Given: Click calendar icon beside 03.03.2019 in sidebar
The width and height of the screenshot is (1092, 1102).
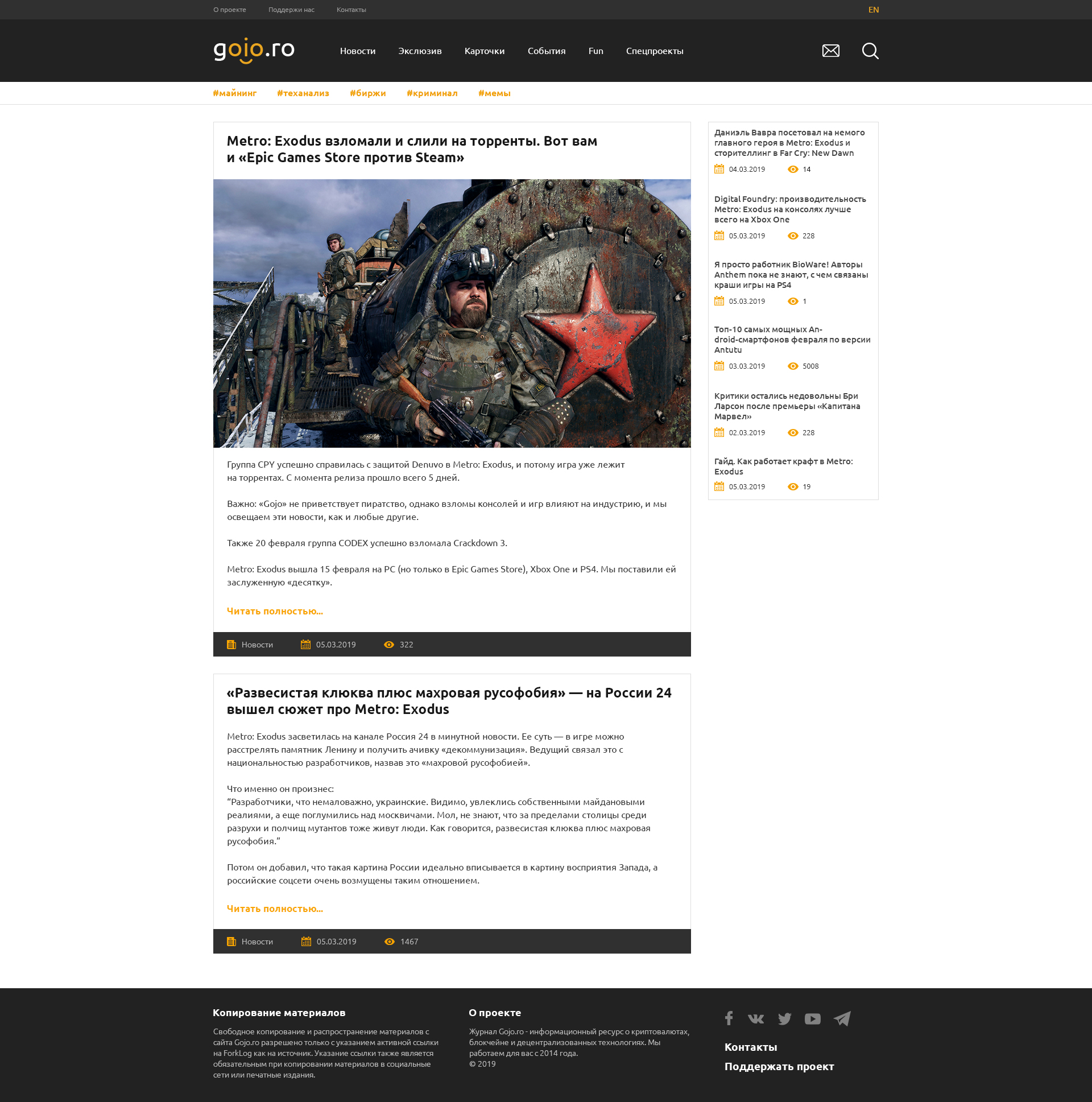Looking at the screenshot, I should coord(719,366).
